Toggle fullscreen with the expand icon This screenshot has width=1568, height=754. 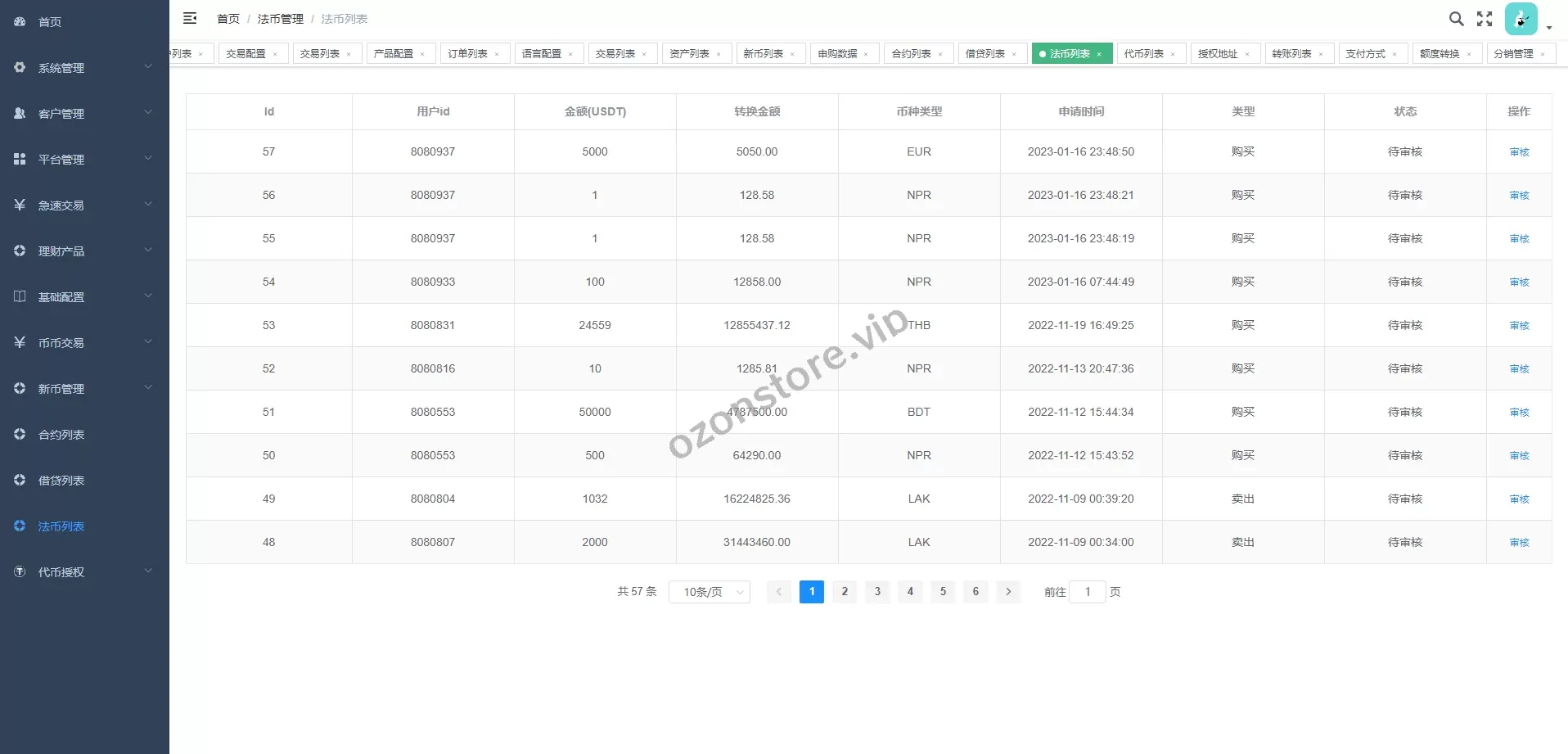pos(1485,19)
